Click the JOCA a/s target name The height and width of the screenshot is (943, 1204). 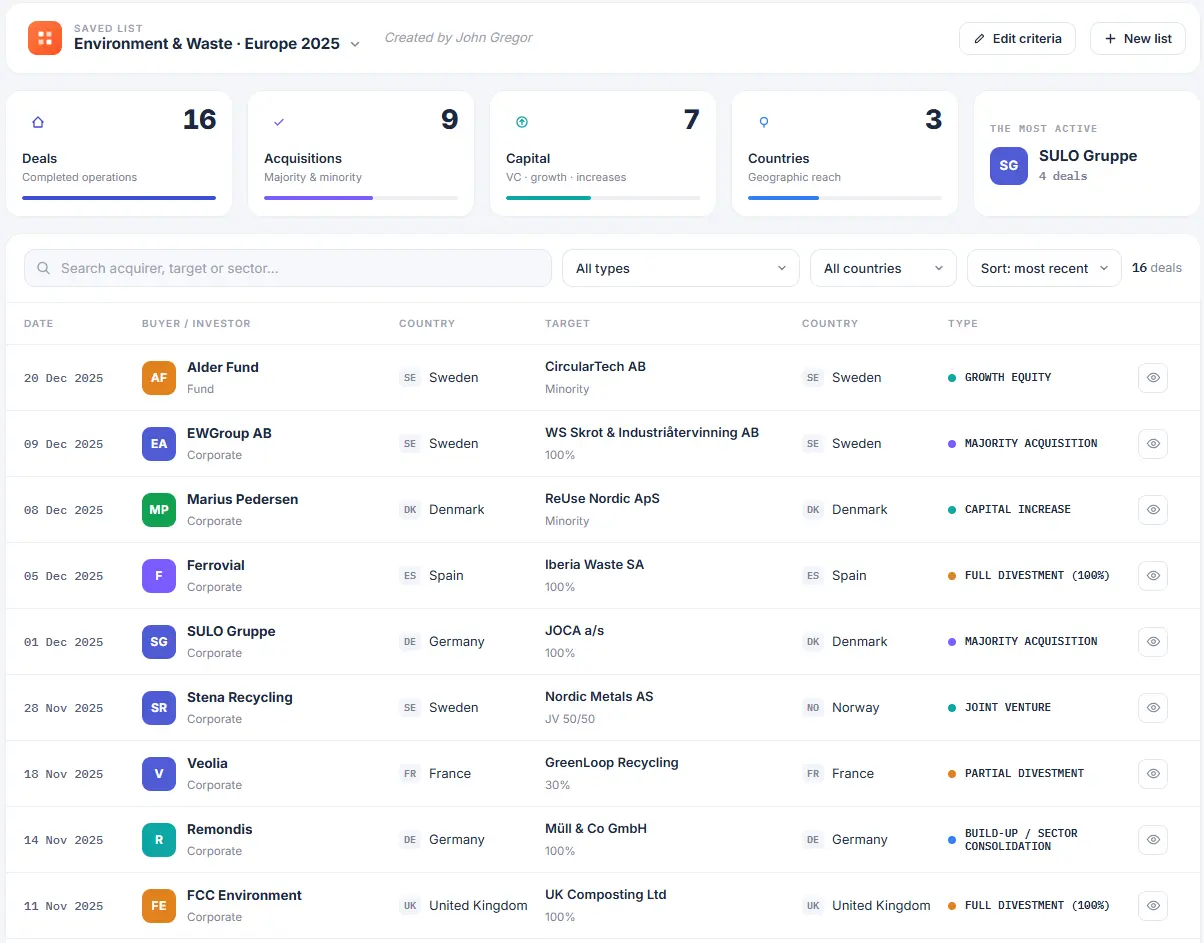pos(575,631)
